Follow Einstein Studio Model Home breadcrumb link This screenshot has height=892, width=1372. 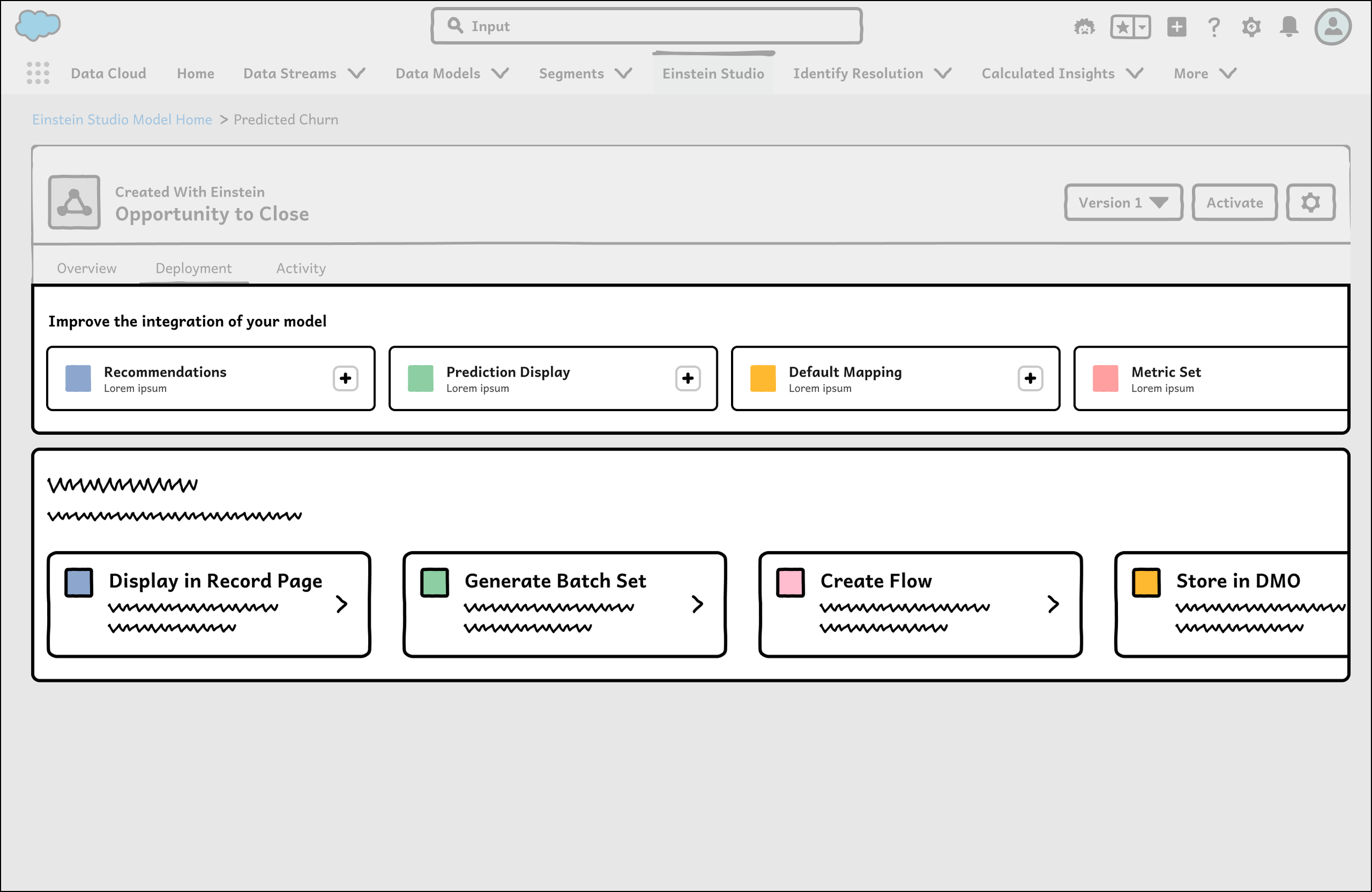tap(122, 119)
